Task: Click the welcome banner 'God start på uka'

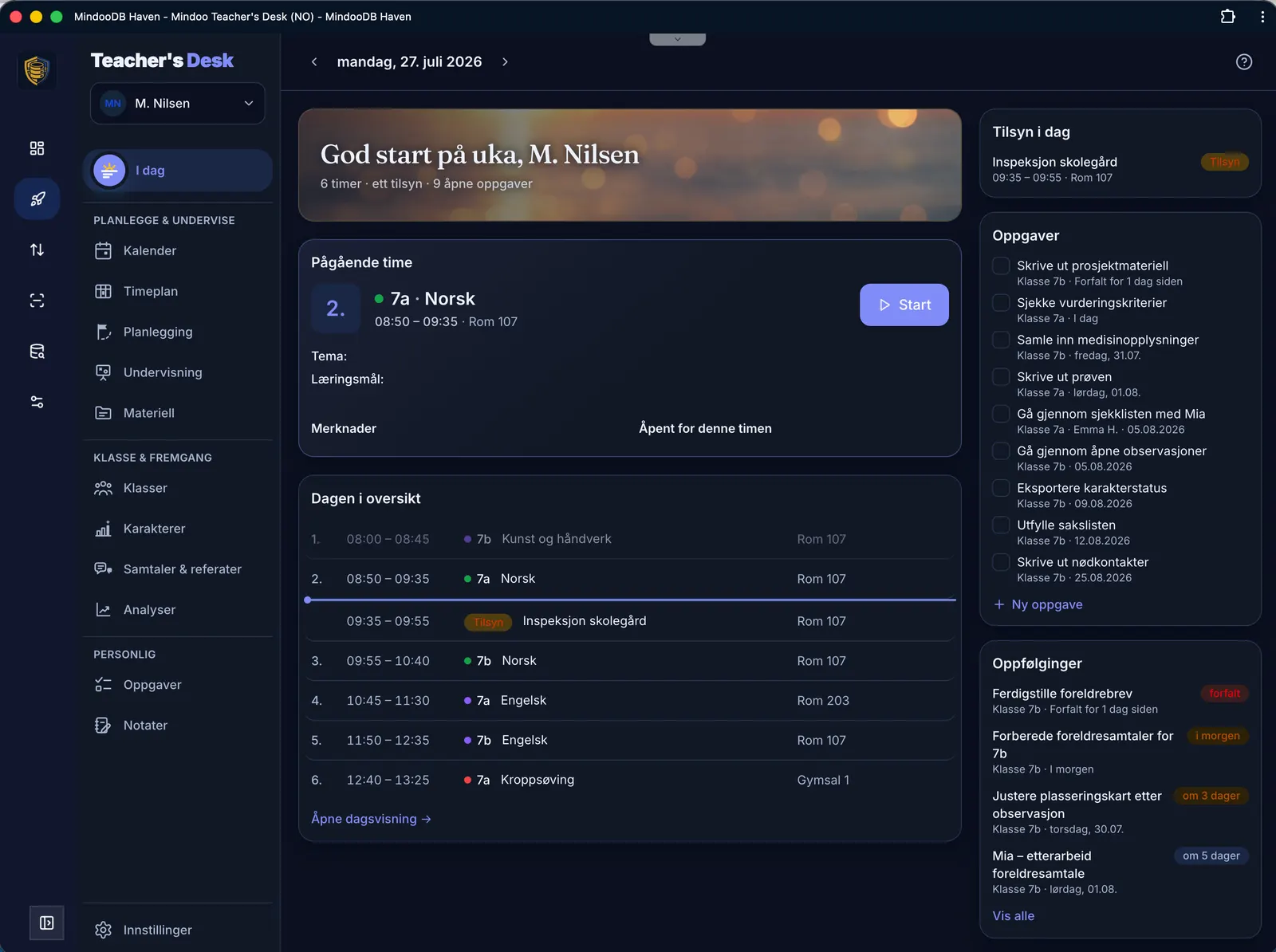Action: [629, 165]
